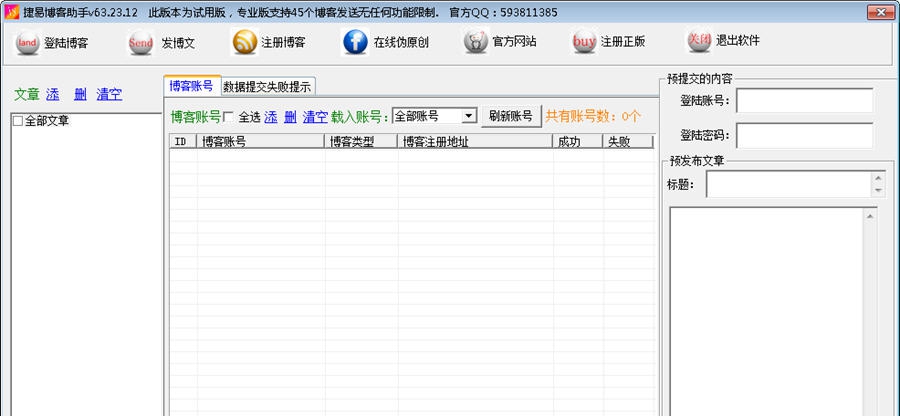Click the orange RSS register blog icon
The width and height of the screenshot is (900, 416).
[x=245, y=42]
